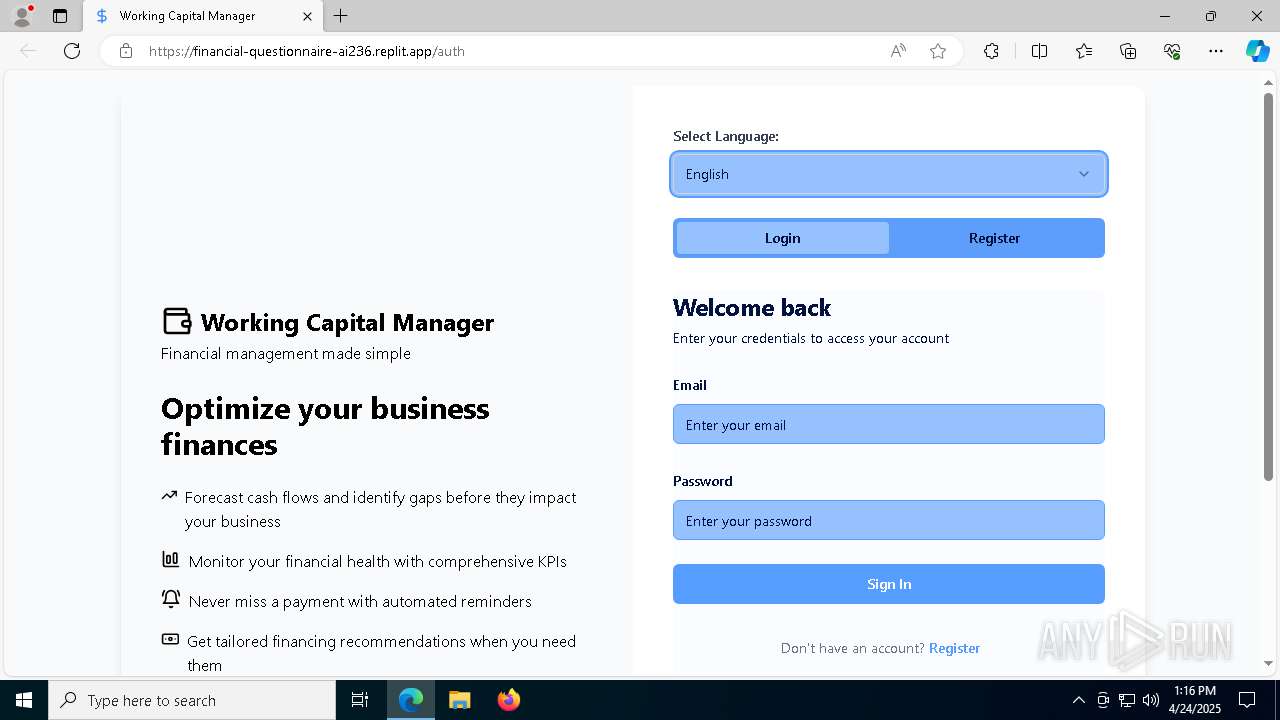
Task: Open the Copilot sidebar icon
Action: pos(1257,51)
